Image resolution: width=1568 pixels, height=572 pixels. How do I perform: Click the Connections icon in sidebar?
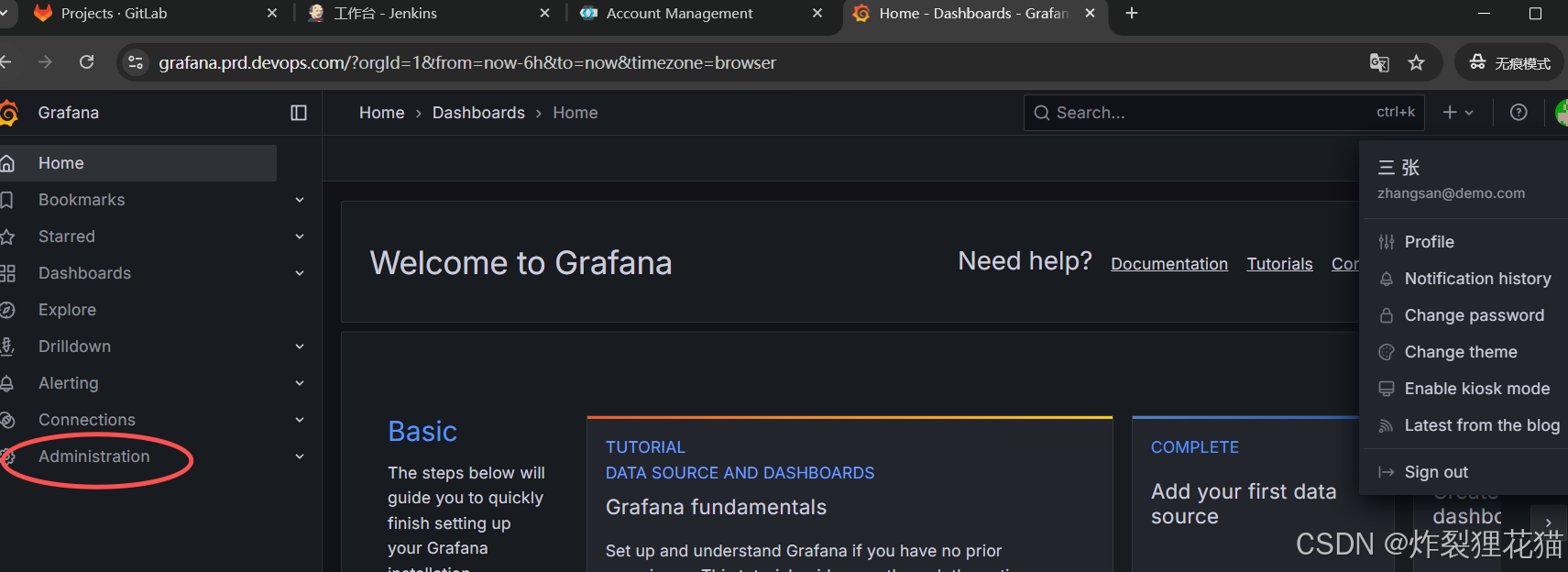(x=7, y=420)
